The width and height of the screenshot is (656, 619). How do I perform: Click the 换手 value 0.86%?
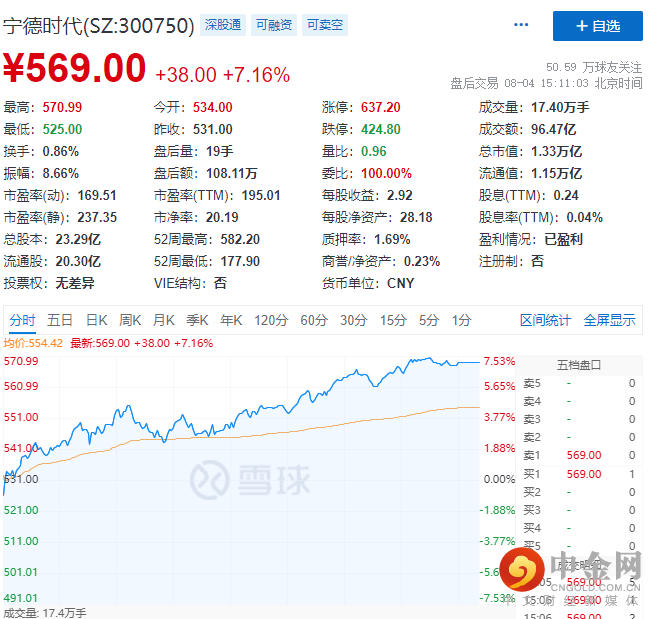(61, 151)
